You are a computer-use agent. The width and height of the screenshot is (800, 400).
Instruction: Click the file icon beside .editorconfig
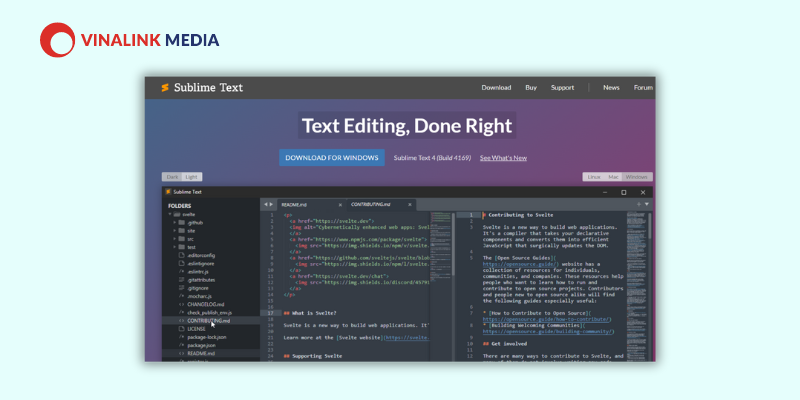(x=182, y=255)
